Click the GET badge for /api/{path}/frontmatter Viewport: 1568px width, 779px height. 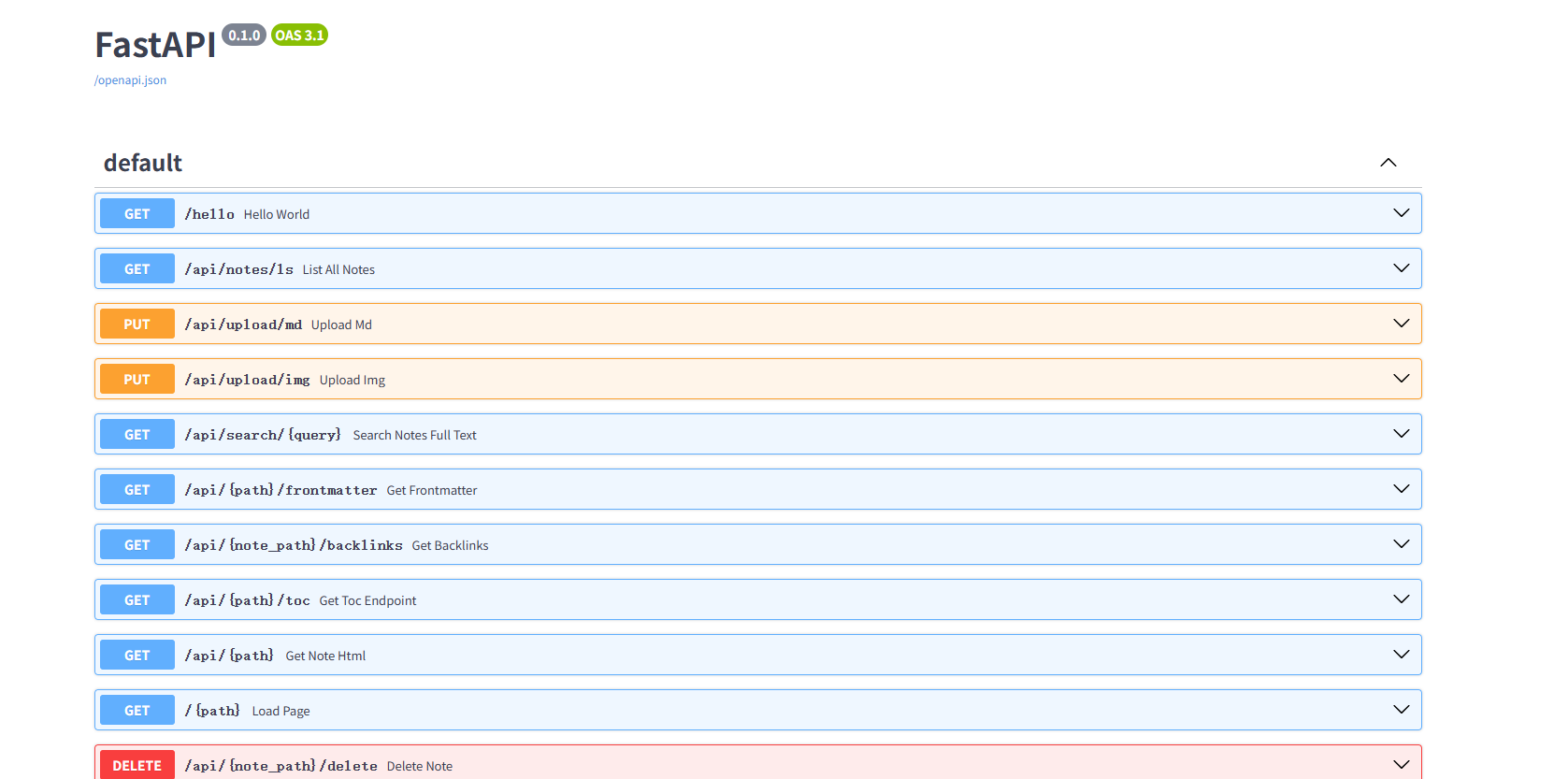click(x=137, y=489)
